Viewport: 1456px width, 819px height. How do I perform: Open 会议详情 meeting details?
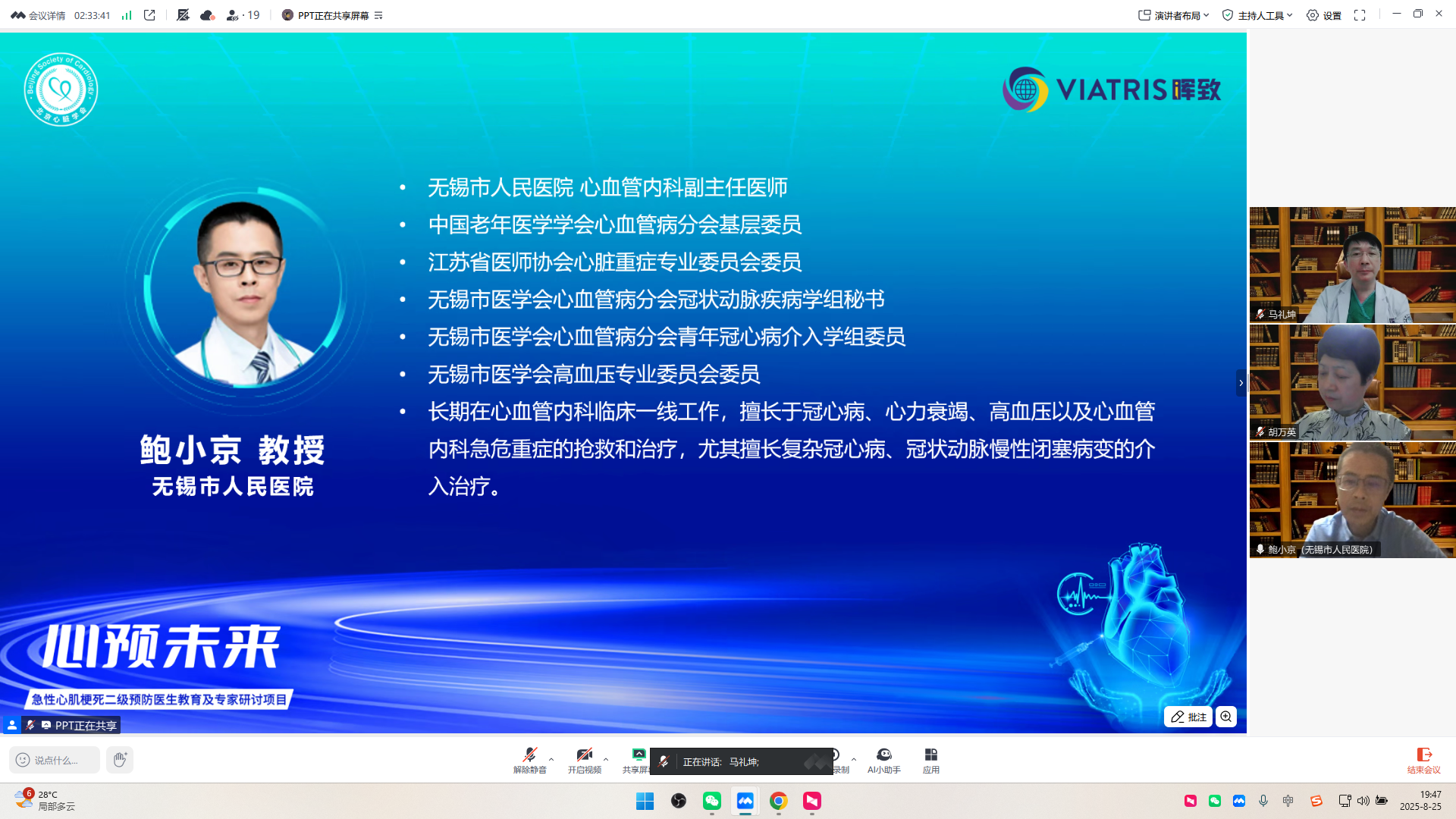(x=47, y=14)
